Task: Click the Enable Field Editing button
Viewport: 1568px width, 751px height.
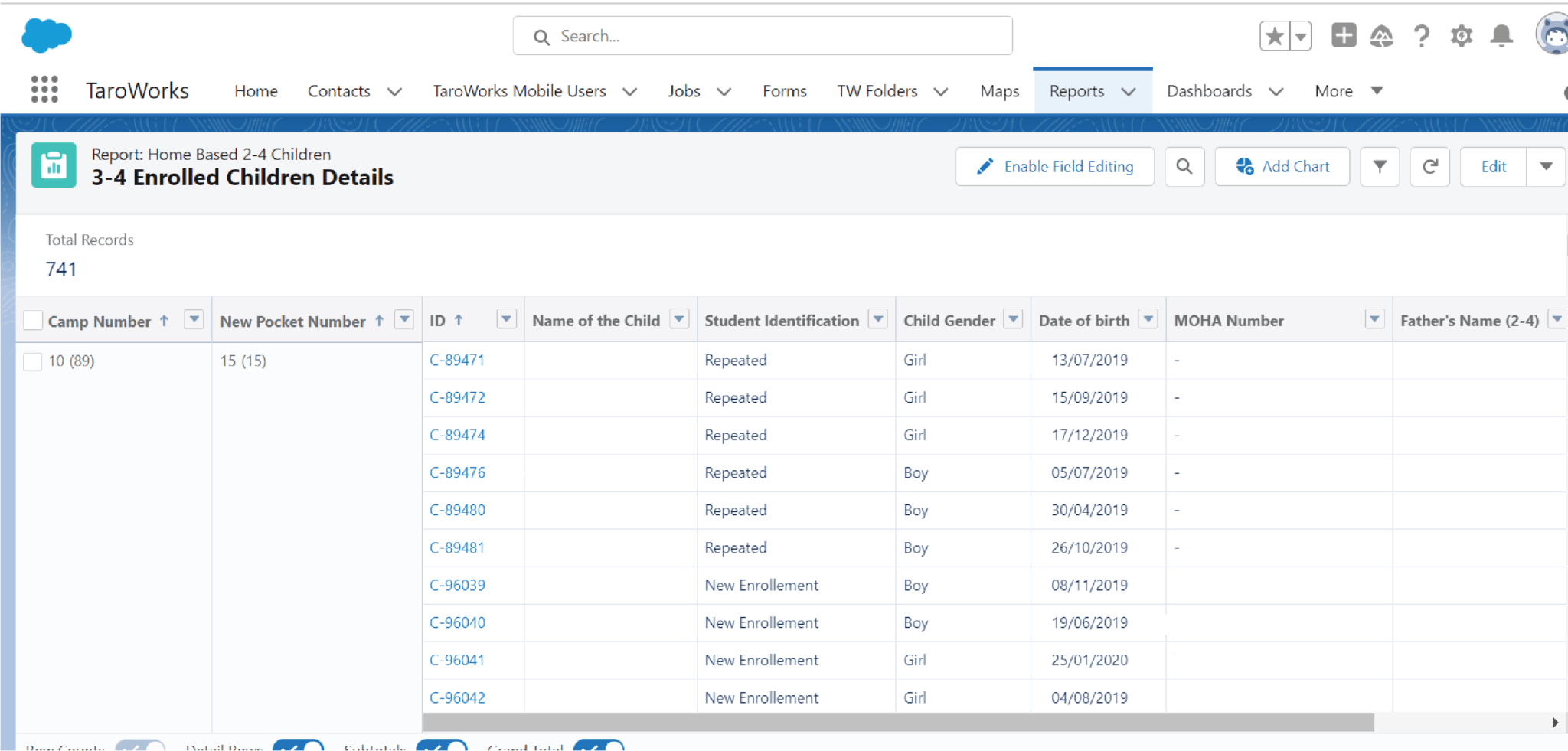Action: (x=1054, y=166)
